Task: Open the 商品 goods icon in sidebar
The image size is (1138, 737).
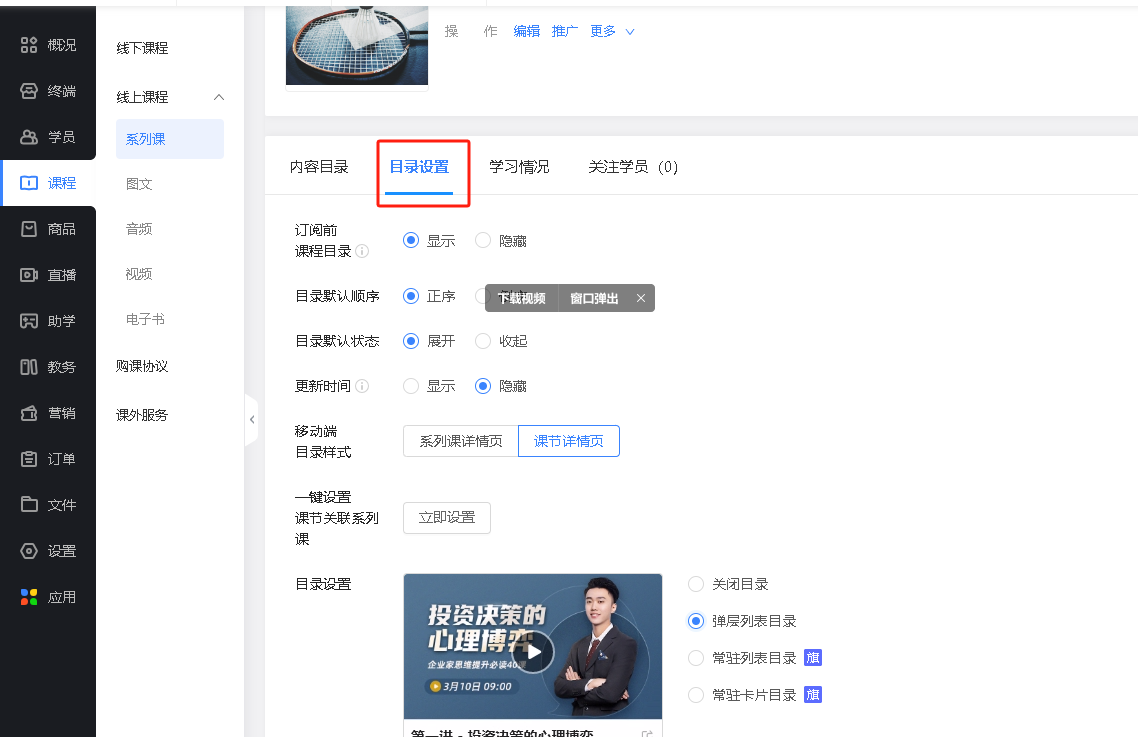Action: coord(28,229)
